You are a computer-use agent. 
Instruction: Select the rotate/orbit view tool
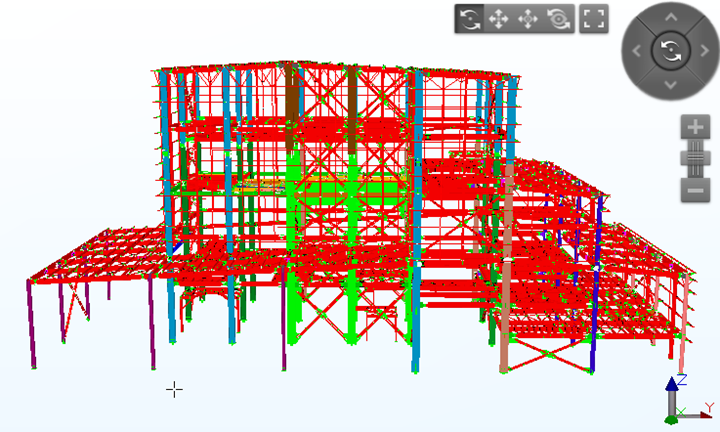469,19
